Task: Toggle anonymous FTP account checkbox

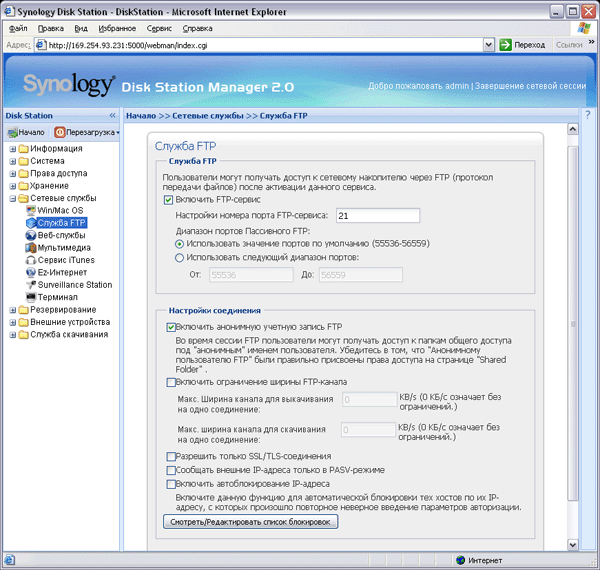Action: coord(171,327)
